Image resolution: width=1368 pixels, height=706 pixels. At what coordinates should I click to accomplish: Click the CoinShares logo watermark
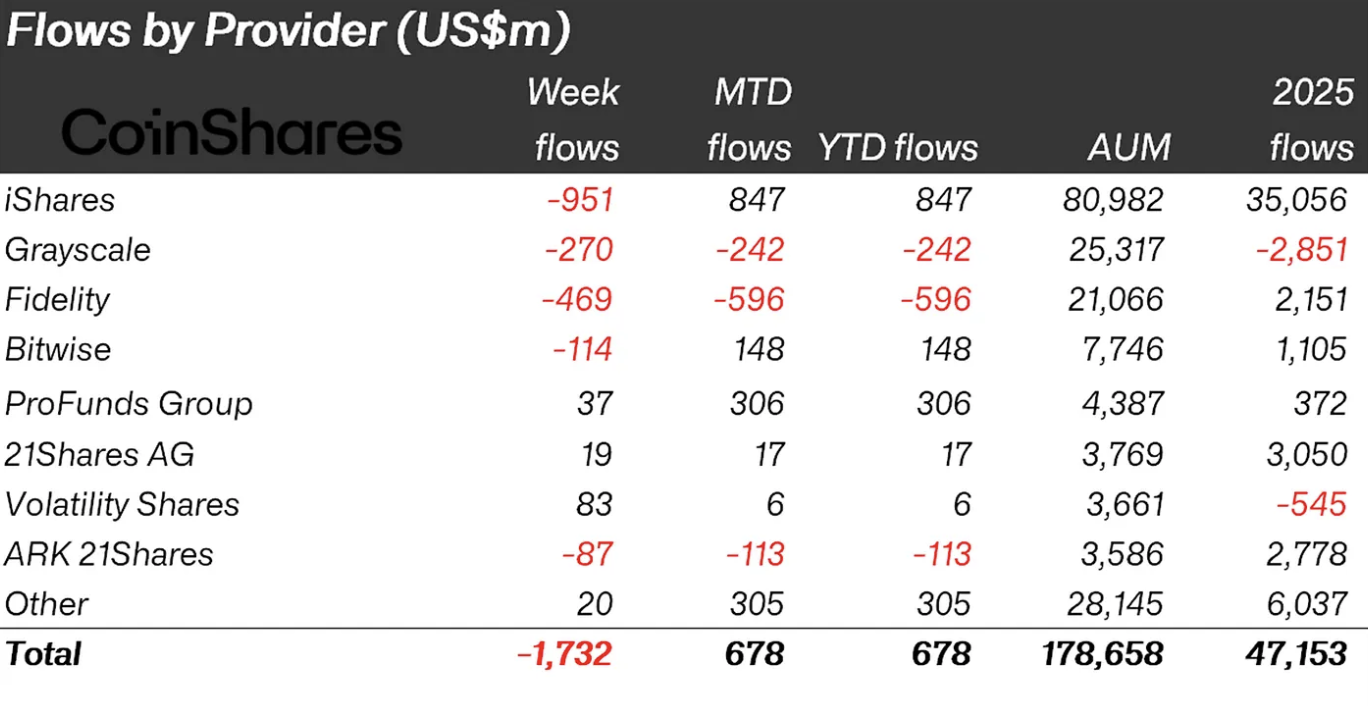tap(232, 134)
